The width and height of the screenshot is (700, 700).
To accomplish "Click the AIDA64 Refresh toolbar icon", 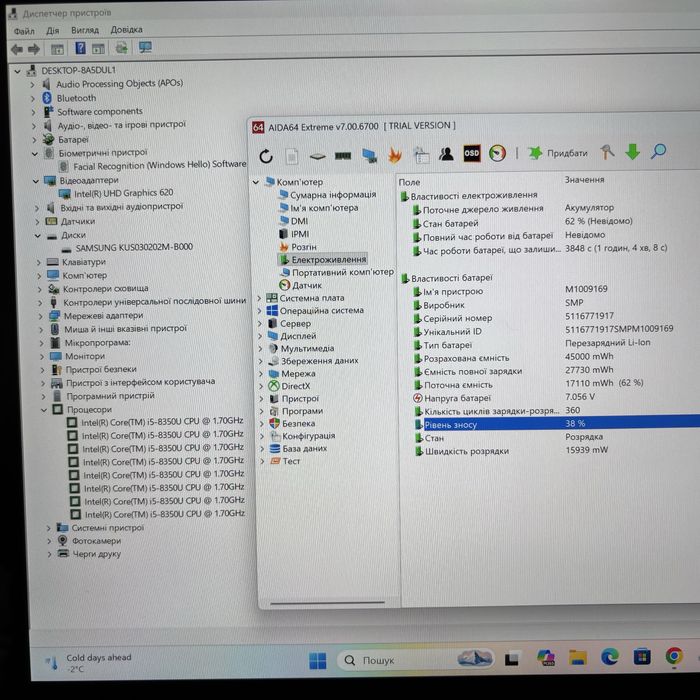I will (x=266, y=156).
